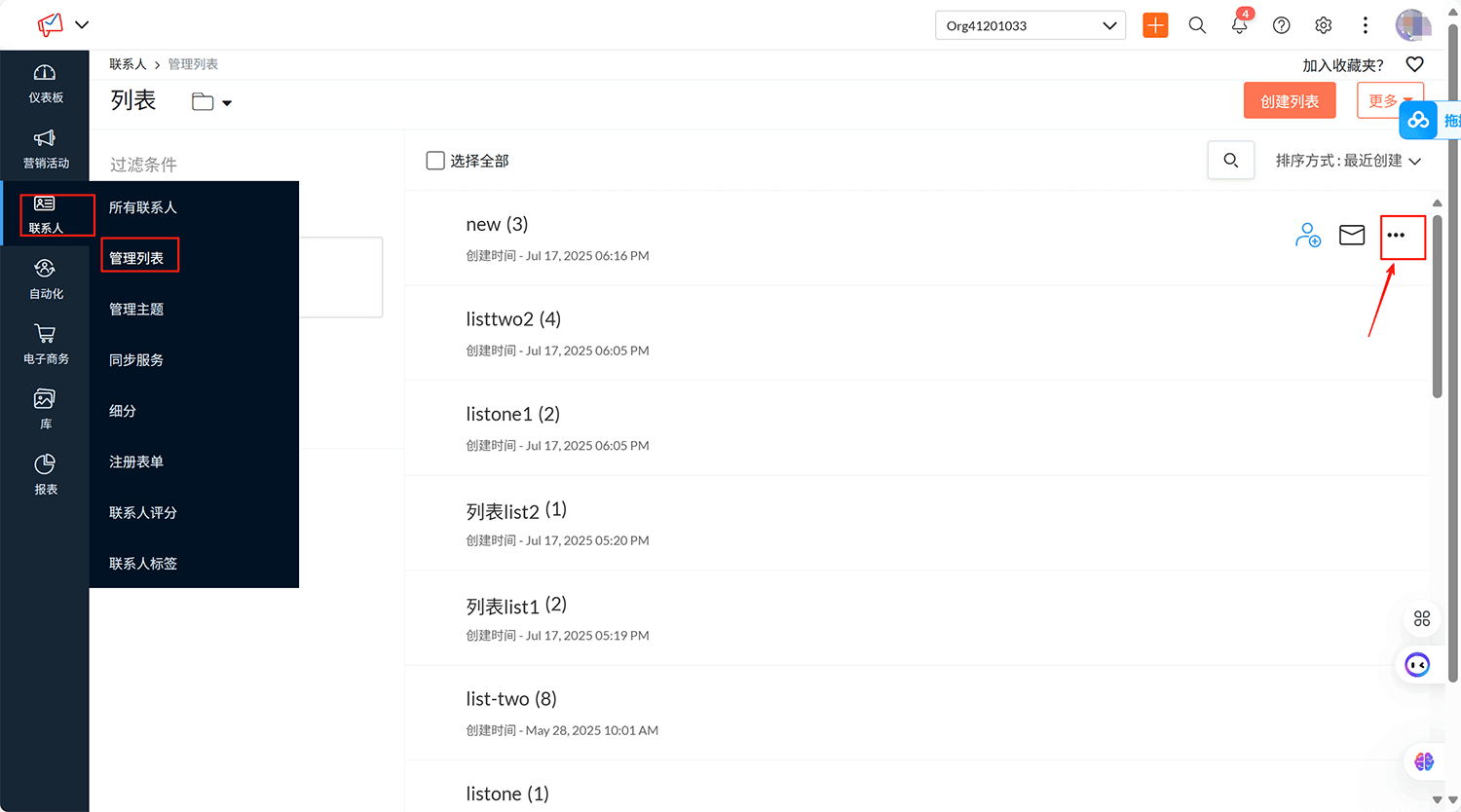
Task: Click the orange plus create icon
Action: (x=1155, y=25)
